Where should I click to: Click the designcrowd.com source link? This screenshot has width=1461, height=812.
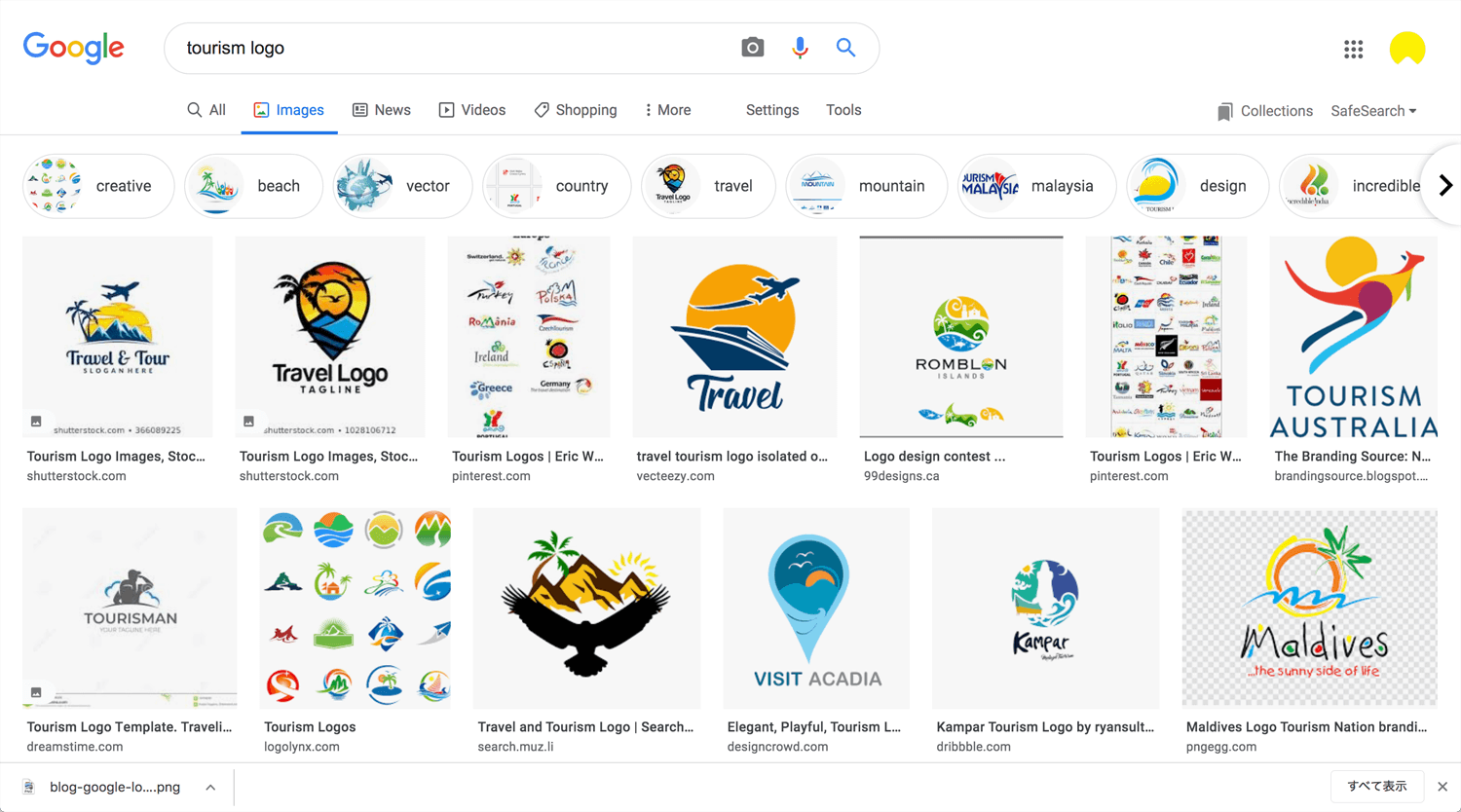tap(777, 747)
